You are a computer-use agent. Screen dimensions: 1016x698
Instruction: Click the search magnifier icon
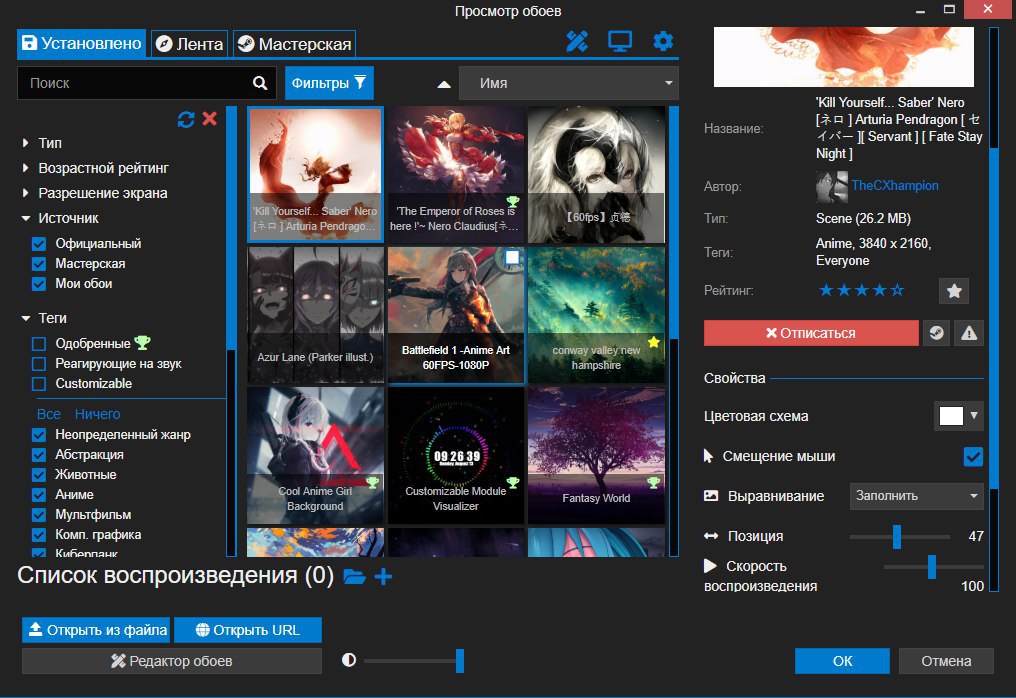coord(260,83)
